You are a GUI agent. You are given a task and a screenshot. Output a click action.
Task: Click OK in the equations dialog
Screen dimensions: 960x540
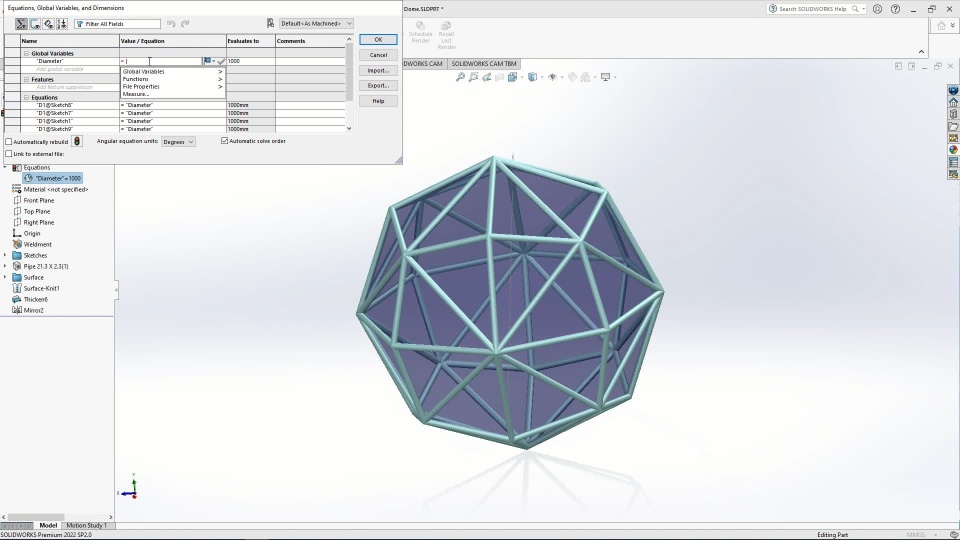point(378,39)
